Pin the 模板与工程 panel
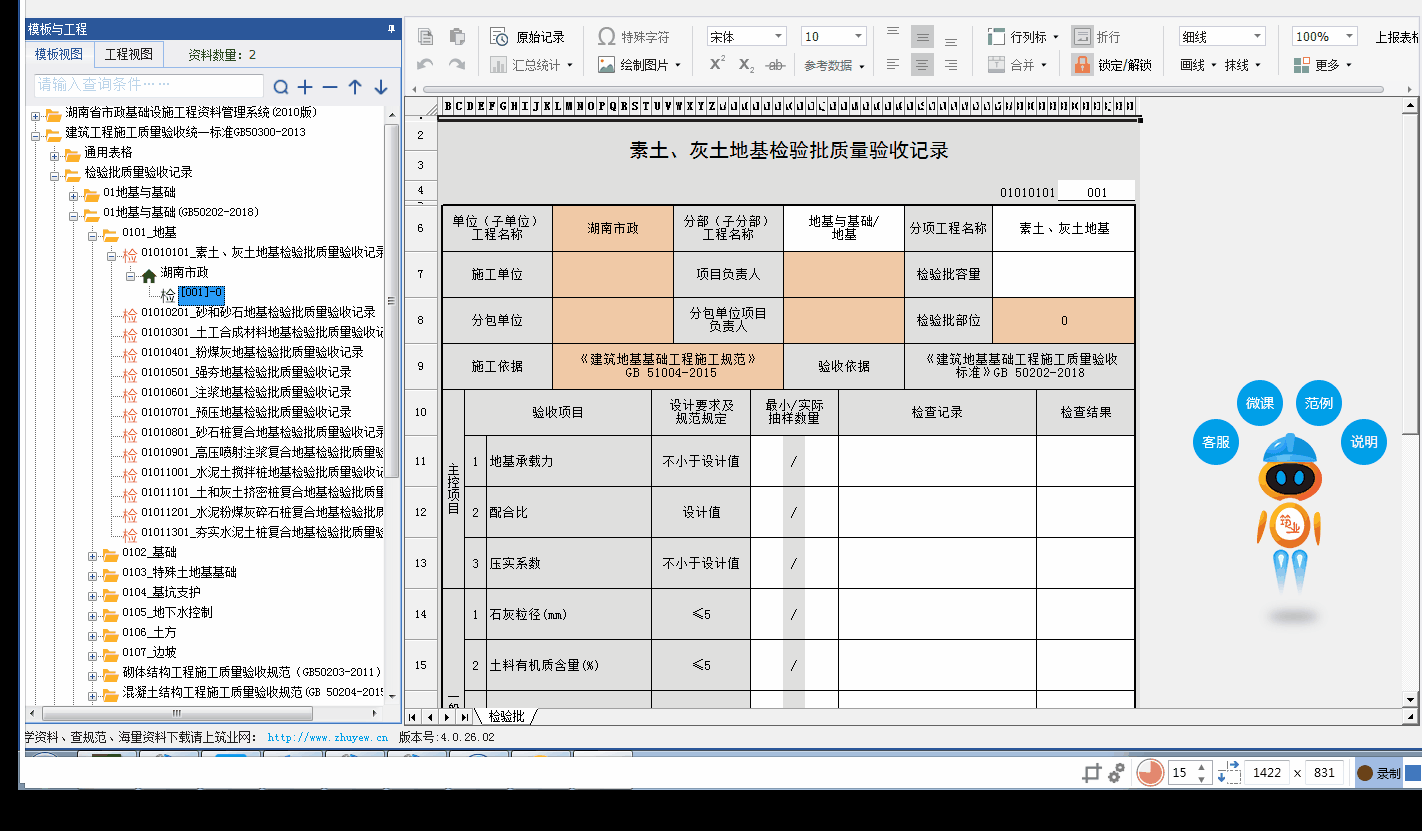This screenshot has height=831, width=1422. click(391, 30)
